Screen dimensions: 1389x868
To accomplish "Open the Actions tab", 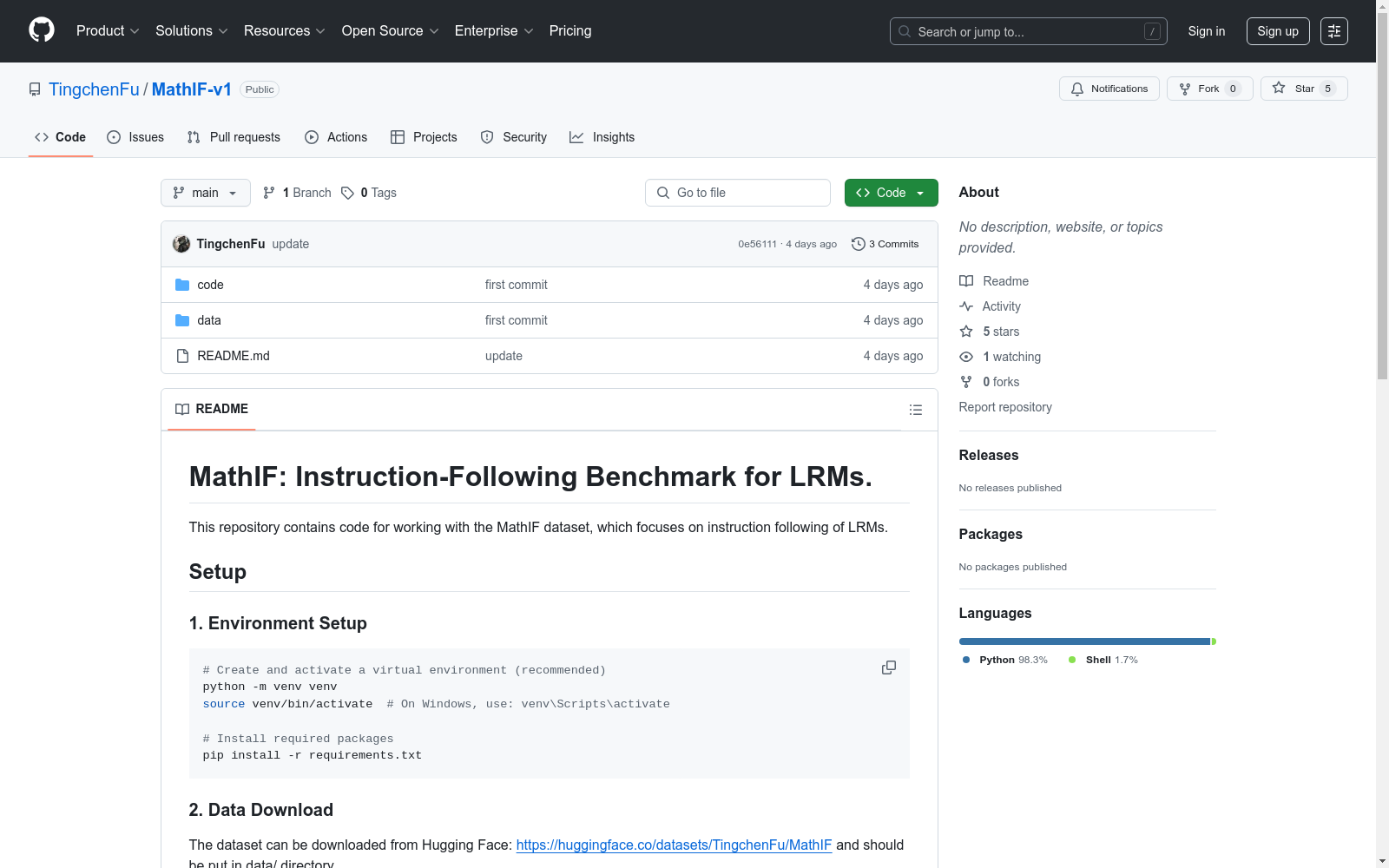I will pyautogui.click(x=336, y=137).
